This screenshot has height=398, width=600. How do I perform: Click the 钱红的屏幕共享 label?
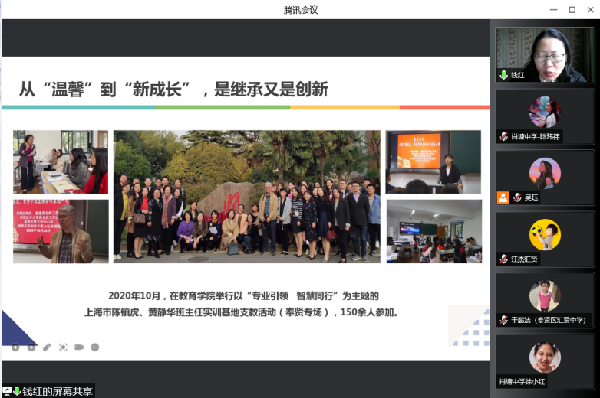click(x=57, y=391)
